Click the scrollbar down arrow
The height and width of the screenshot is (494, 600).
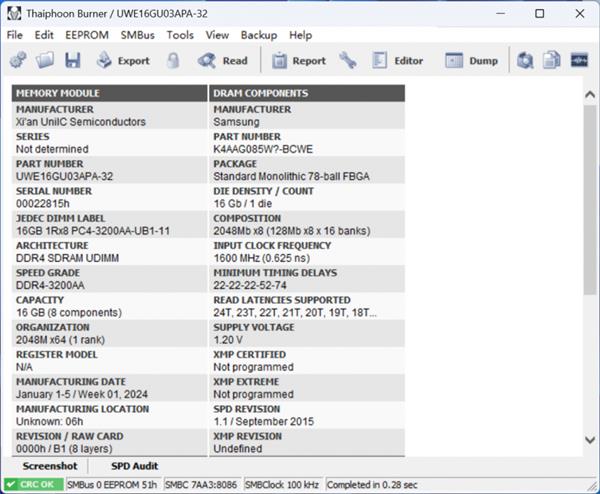590,440
